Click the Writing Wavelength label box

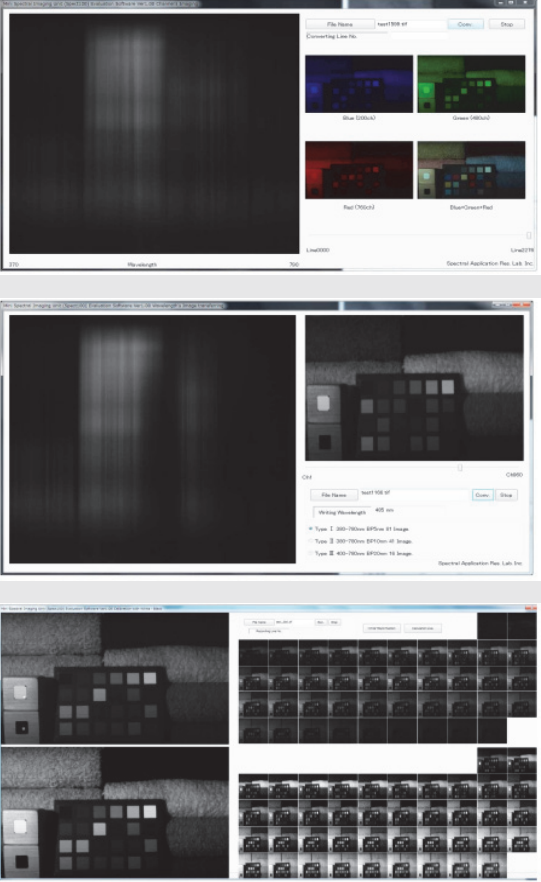[x=342, y=512]
